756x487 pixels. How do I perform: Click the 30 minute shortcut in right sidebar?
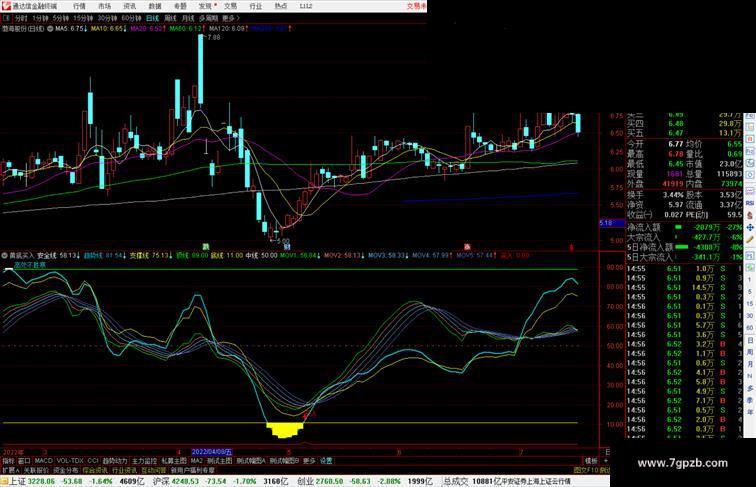coord(750,316)
